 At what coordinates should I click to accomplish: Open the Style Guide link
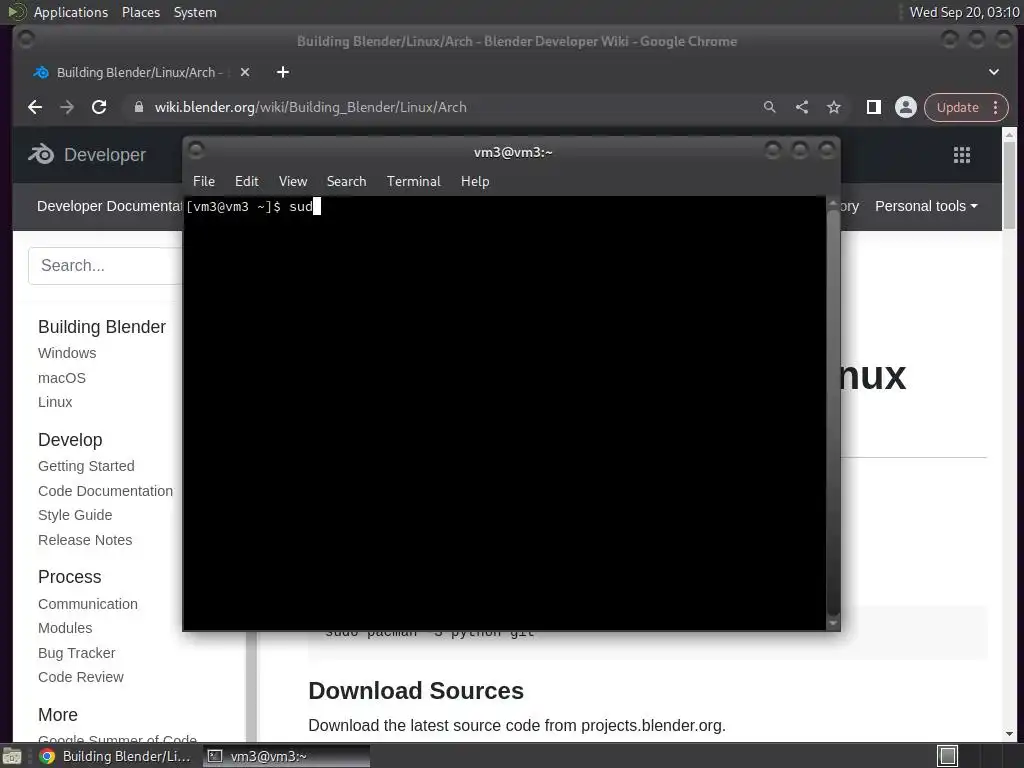click(75, 515)
